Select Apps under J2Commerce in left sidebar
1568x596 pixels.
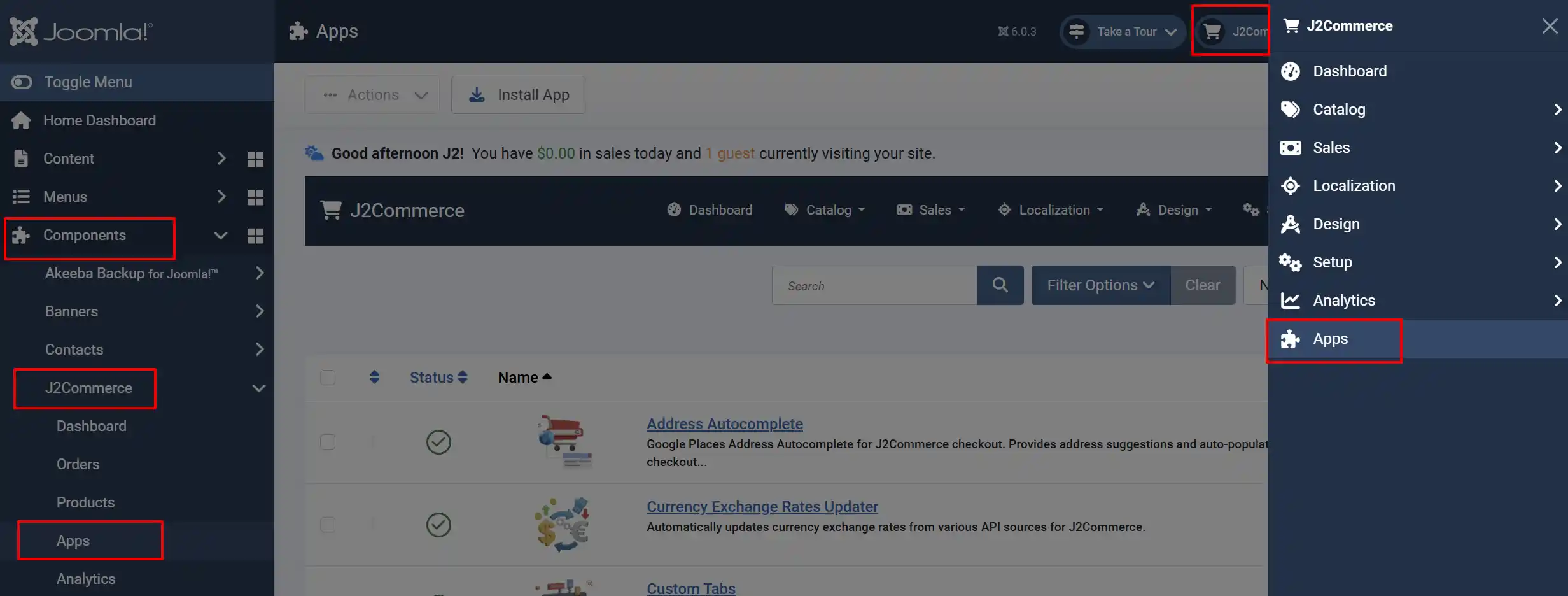[73, 541]
